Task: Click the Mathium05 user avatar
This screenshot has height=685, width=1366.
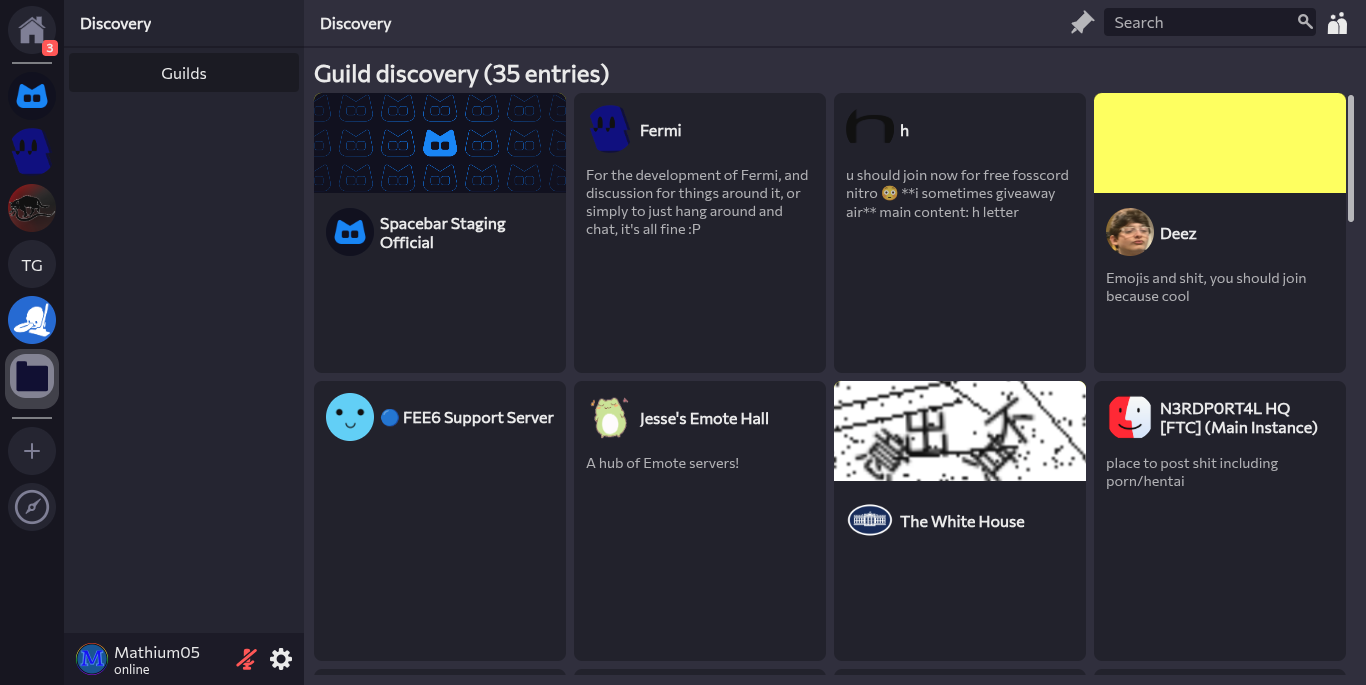Action: click(x=92, y=659)
